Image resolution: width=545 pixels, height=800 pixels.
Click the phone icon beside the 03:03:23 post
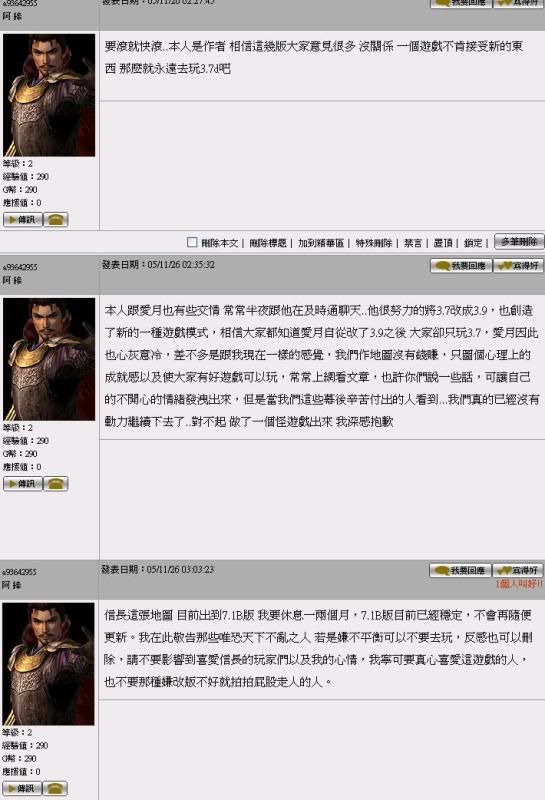coord(55,788)
